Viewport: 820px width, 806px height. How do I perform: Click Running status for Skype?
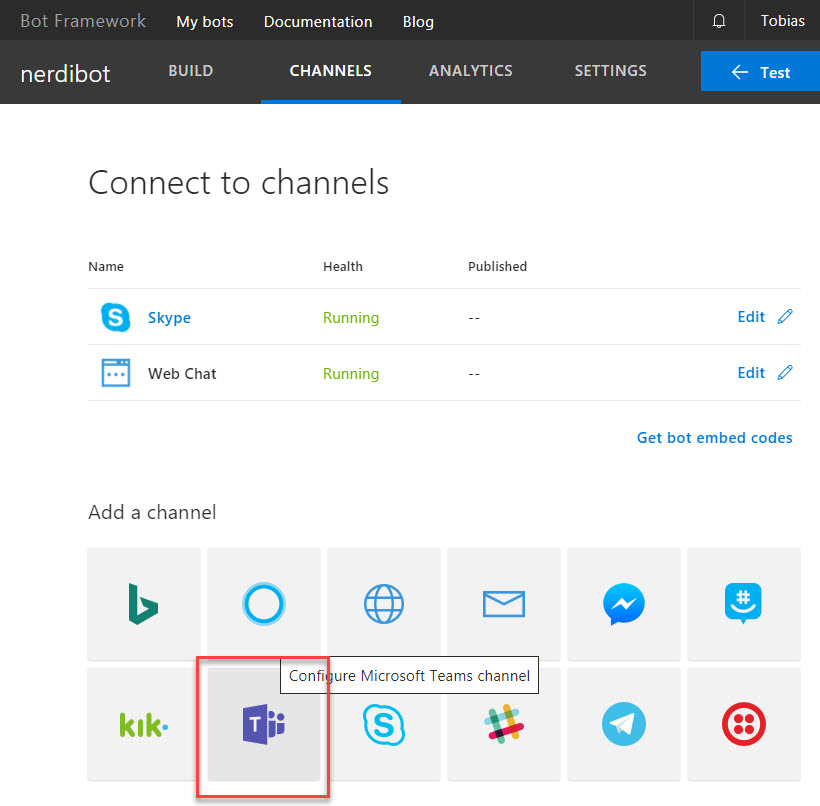point(351,317)
